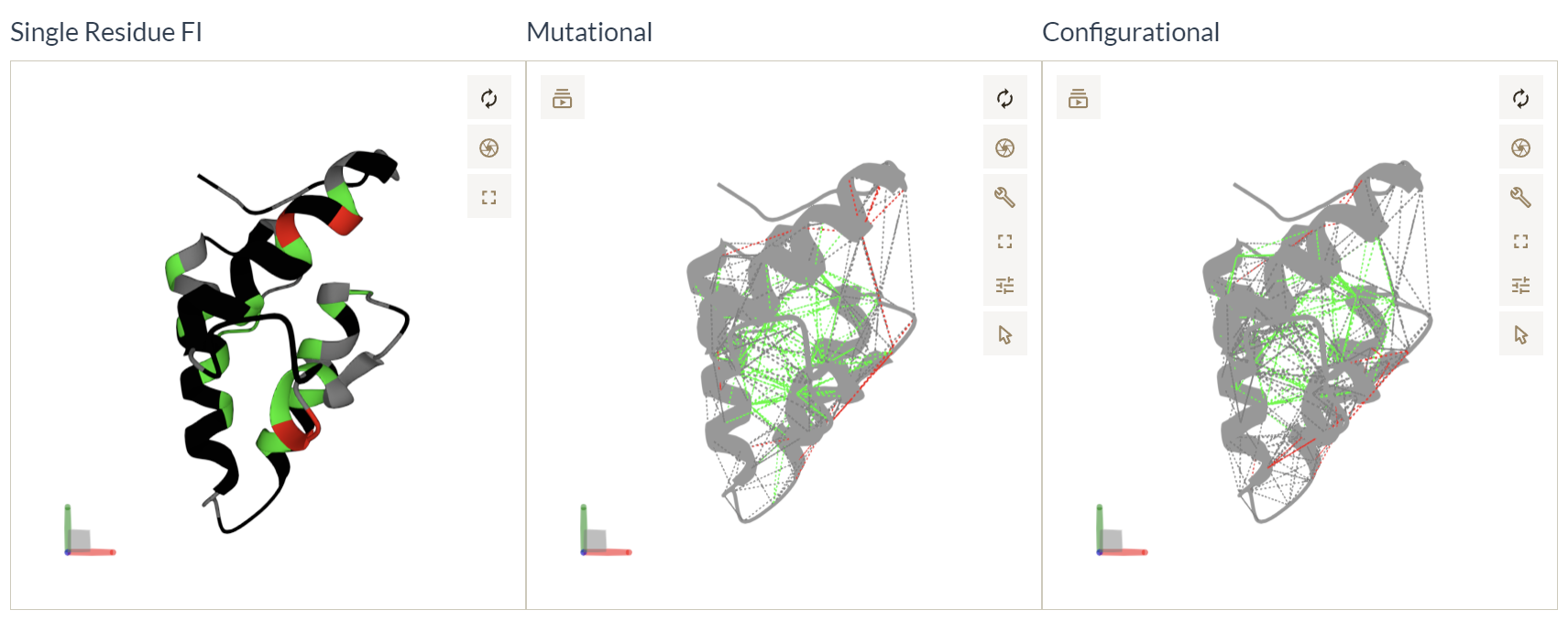Open animation panel in Configurational viewer
1568x621 pixels.
1078,99
